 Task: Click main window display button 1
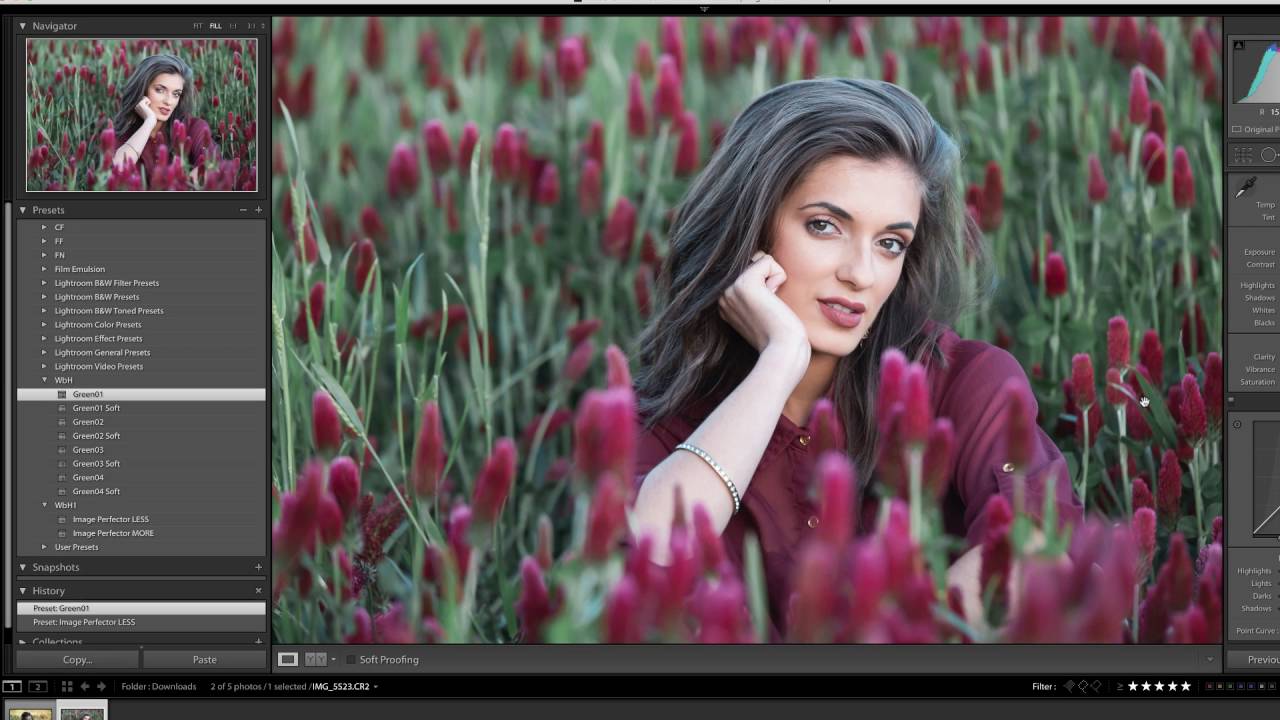pos(11,686)
